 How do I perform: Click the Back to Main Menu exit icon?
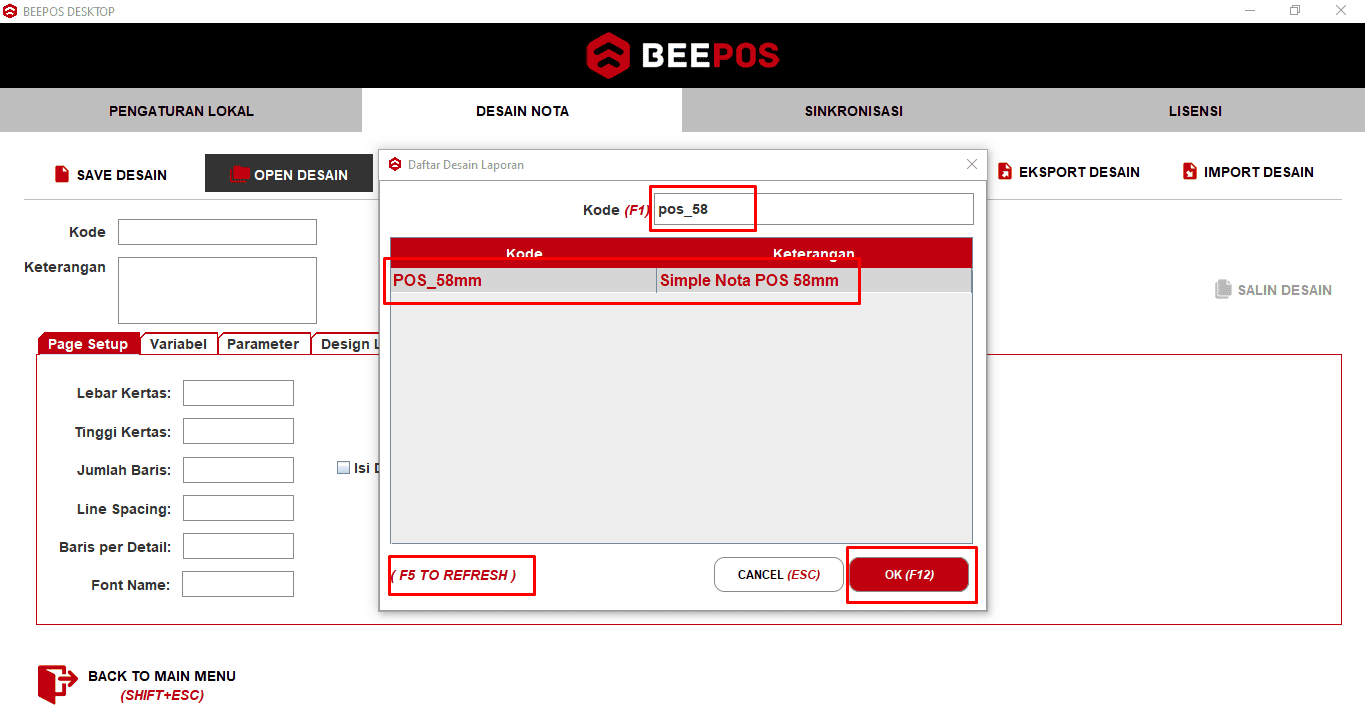pos(57,684)
